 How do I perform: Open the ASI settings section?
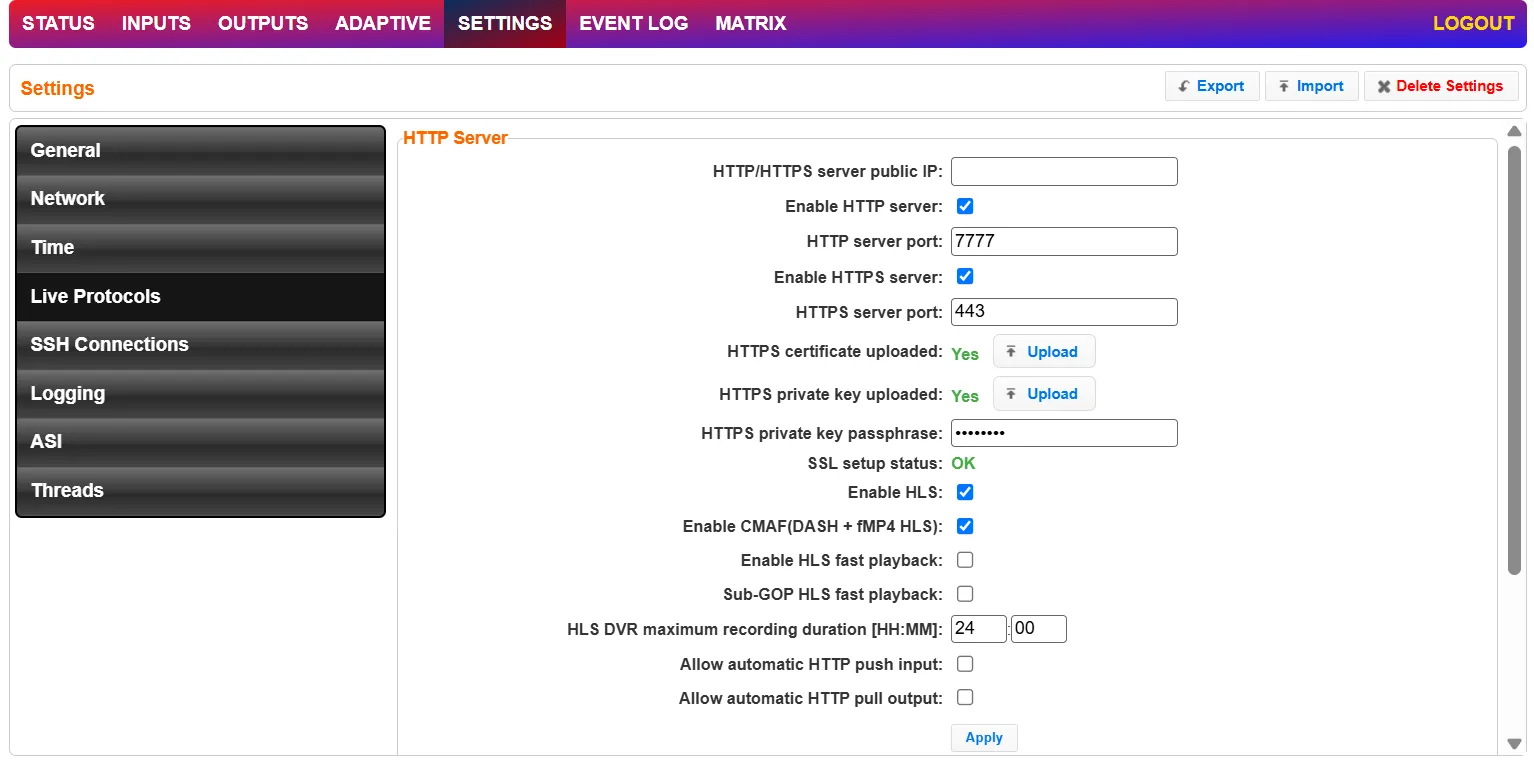[x=200, y=442]
